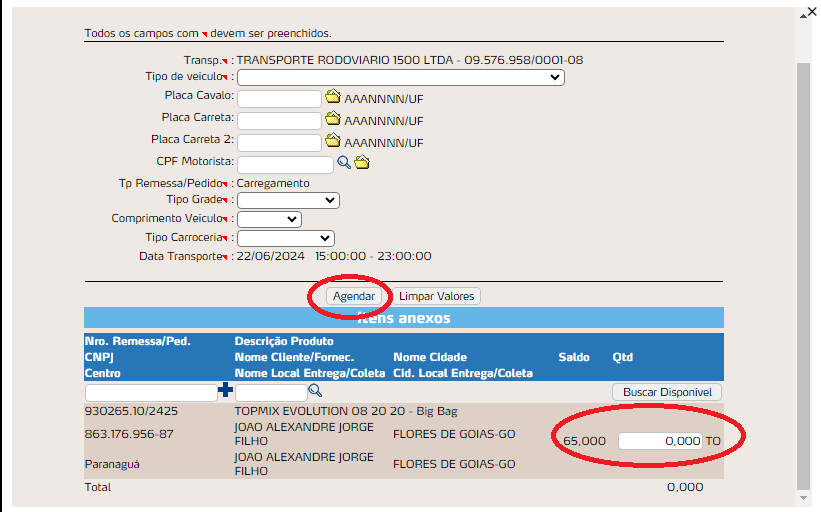This screenshot has width=821, height=512.
Task: Click the scrollbar down arrow
Action: click(x=803, y=498)
